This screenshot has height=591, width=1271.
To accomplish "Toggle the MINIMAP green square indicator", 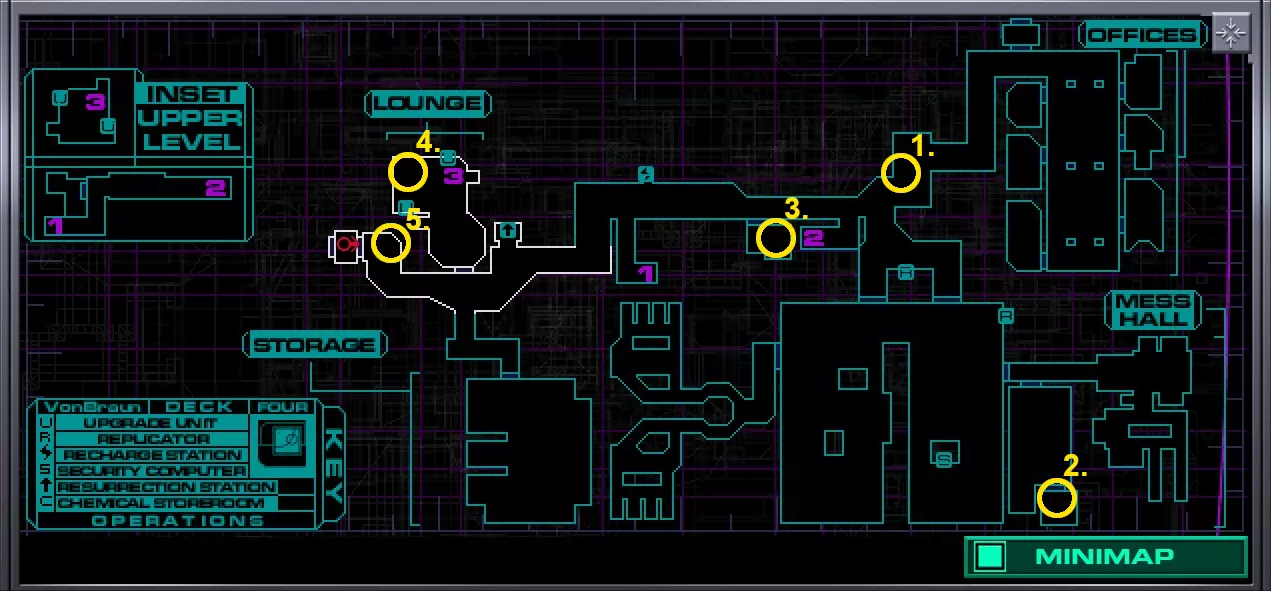I will 991,556.
